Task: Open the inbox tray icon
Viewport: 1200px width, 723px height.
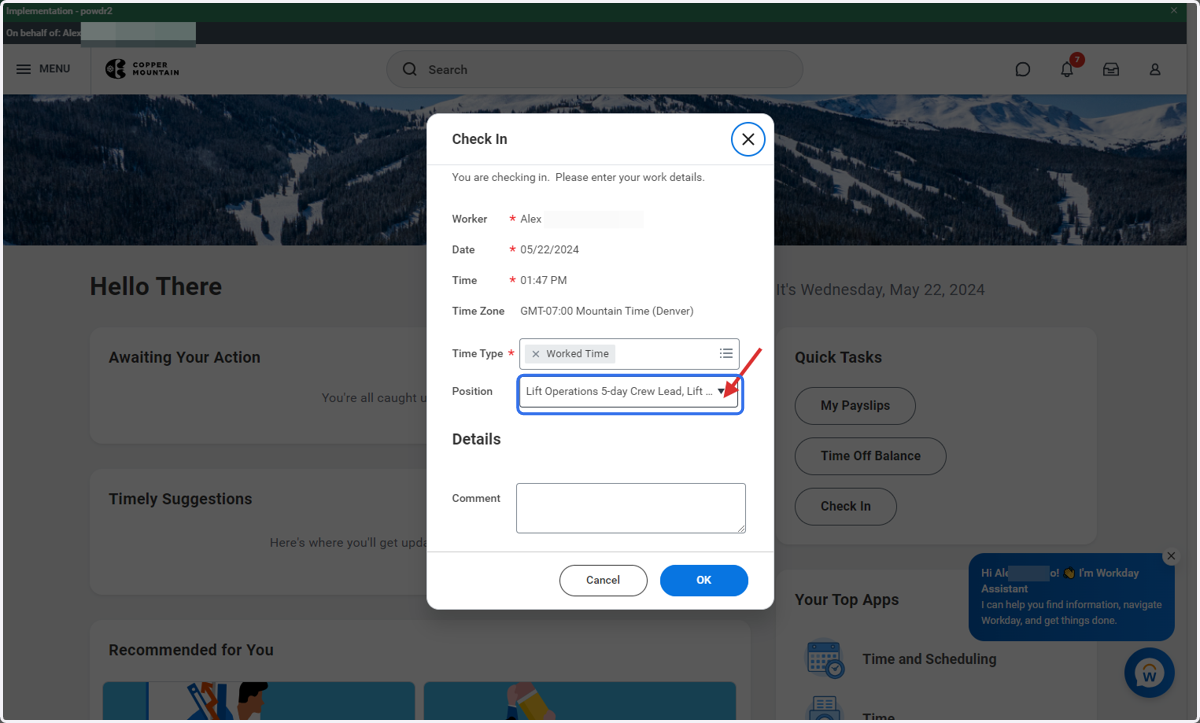Action: pyautogui.click(x=1111, y=69)
